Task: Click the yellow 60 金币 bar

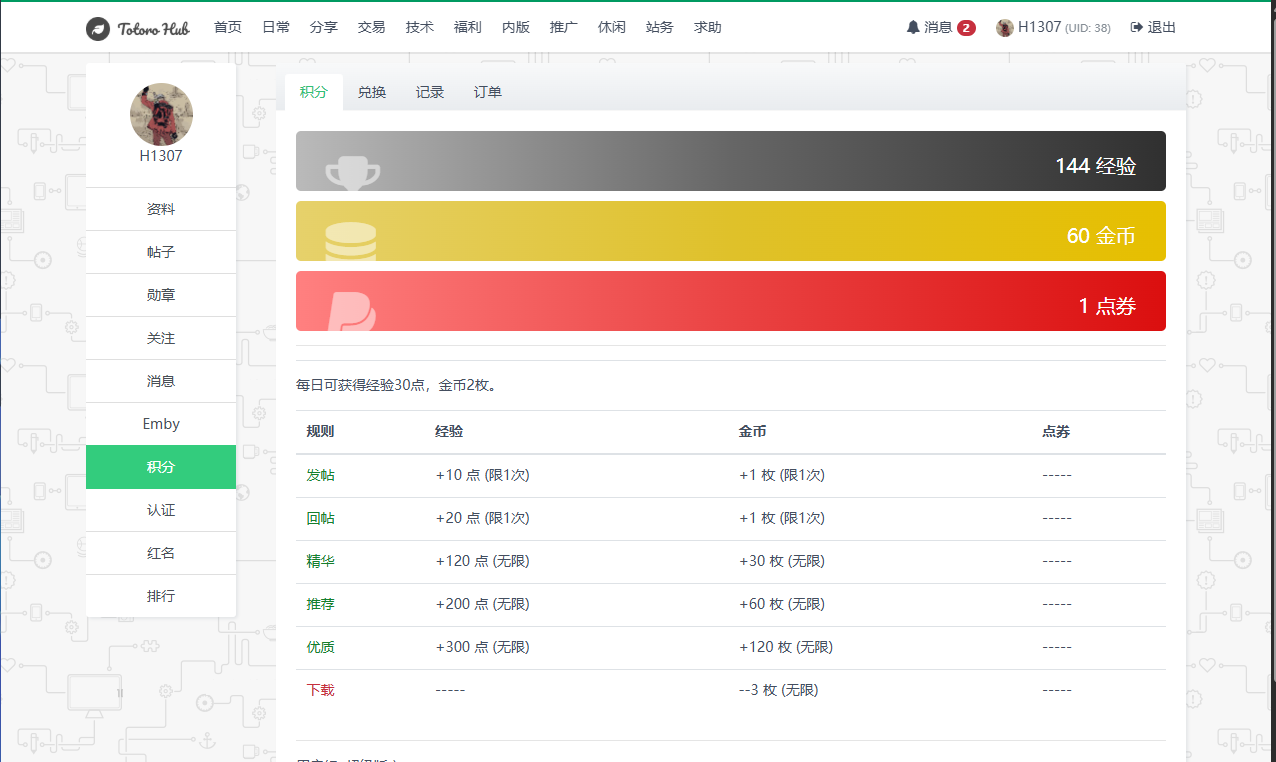Action: 731,231
